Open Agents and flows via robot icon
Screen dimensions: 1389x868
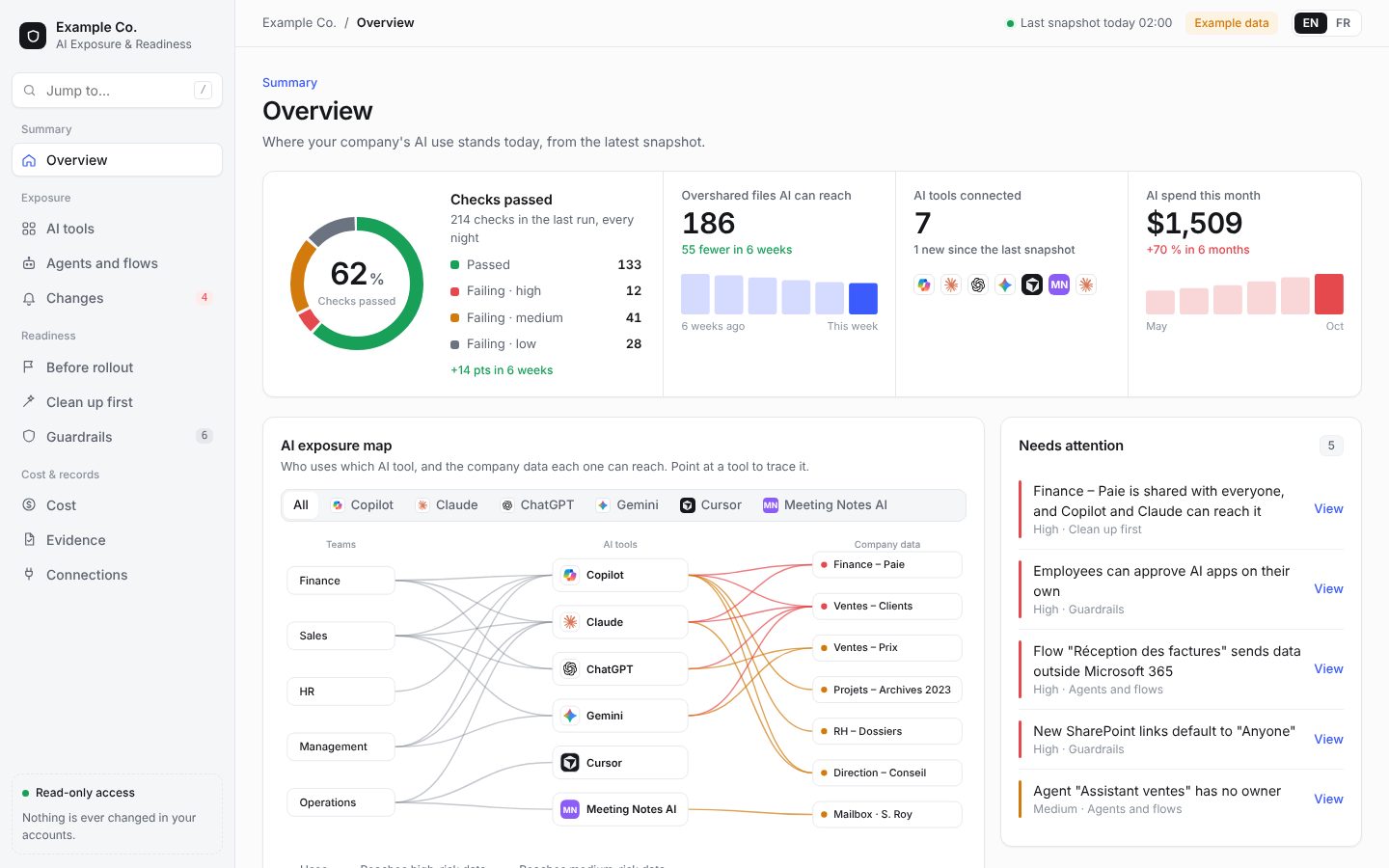tap(29, 263)
